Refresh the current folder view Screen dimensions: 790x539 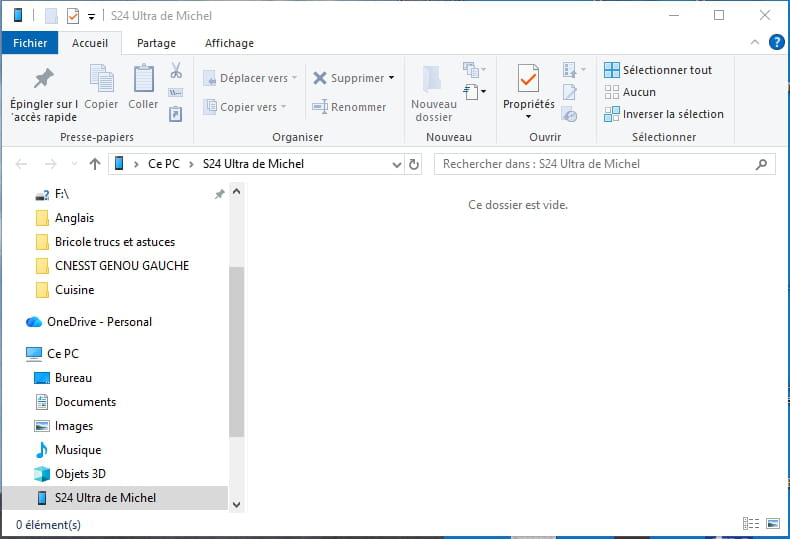pos(415,164)
